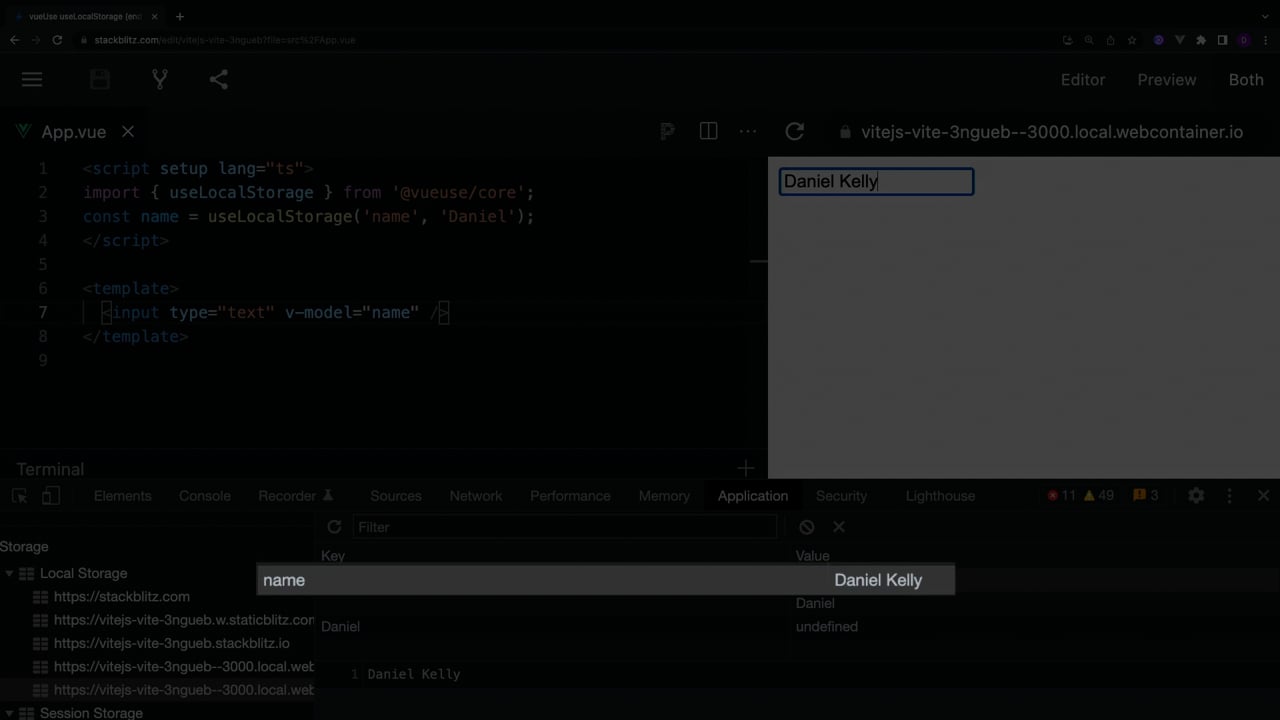Viewport: 1280px width, 720px height.
Task: Open the Sources tab
Action: coord(396,496)
